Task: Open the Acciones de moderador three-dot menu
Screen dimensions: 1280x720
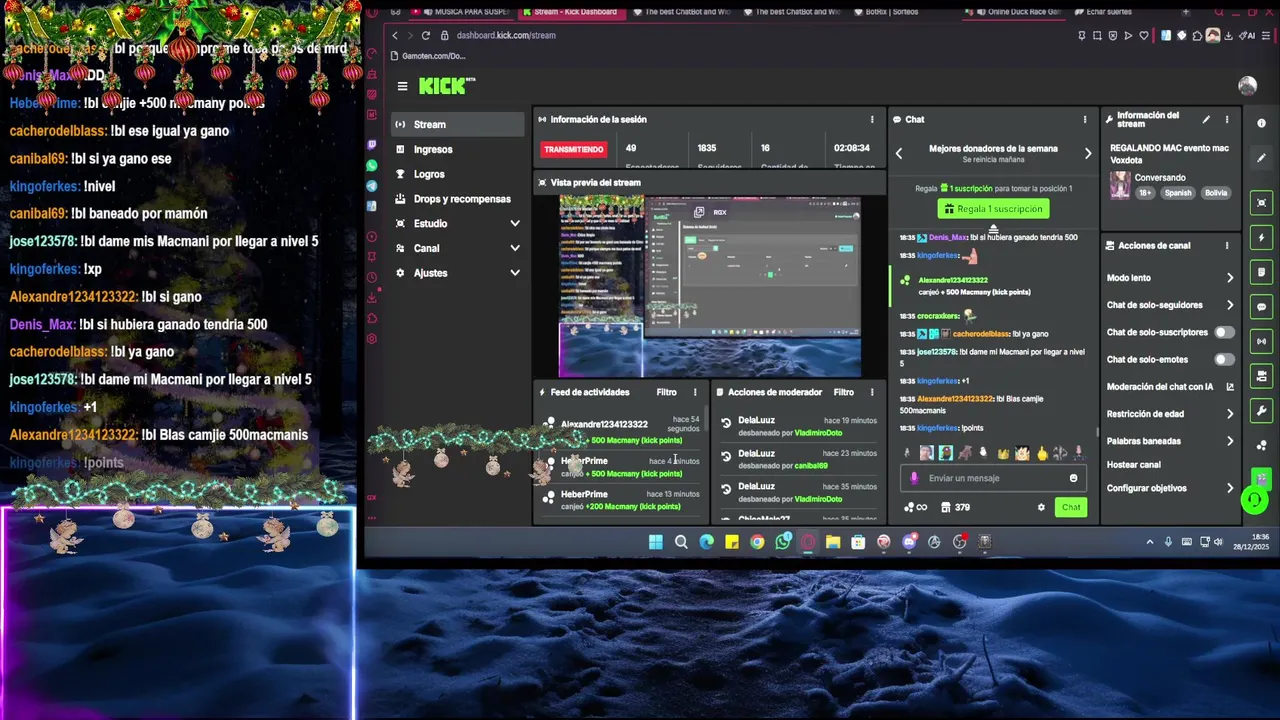Action: (x=872, y=392)
